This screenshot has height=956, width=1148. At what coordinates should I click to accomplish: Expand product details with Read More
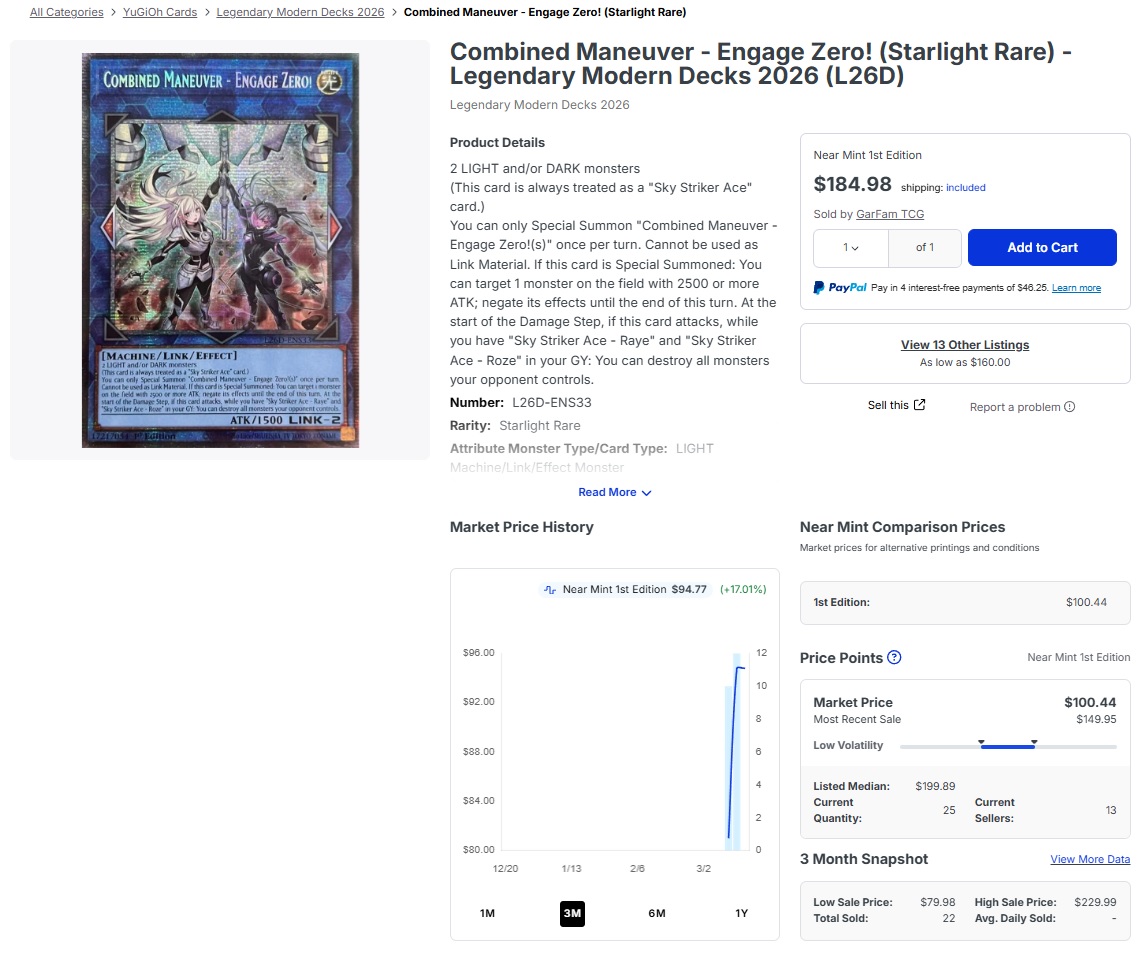[614, 493]
